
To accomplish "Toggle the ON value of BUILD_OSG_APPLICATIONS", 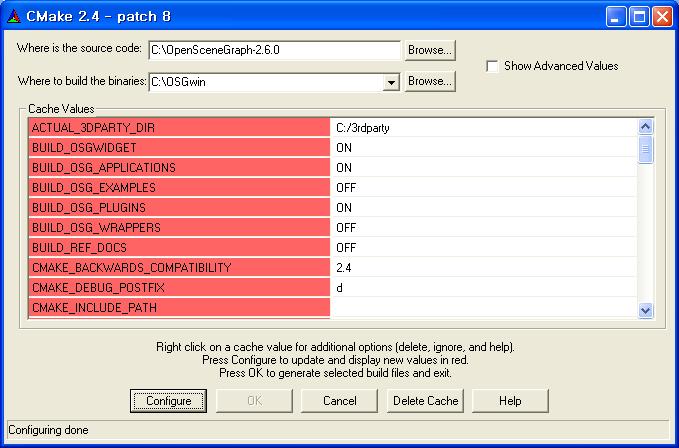I will [484, 168].
